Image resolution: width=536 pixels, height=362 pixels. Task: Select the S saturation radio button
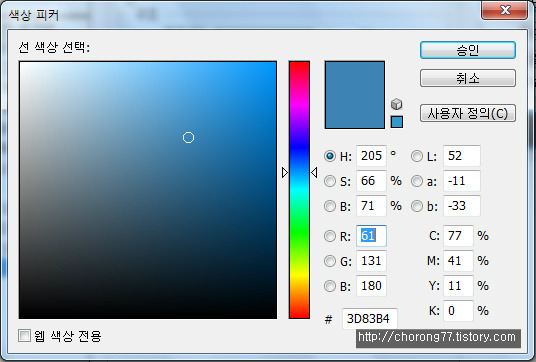pos(330,181)
